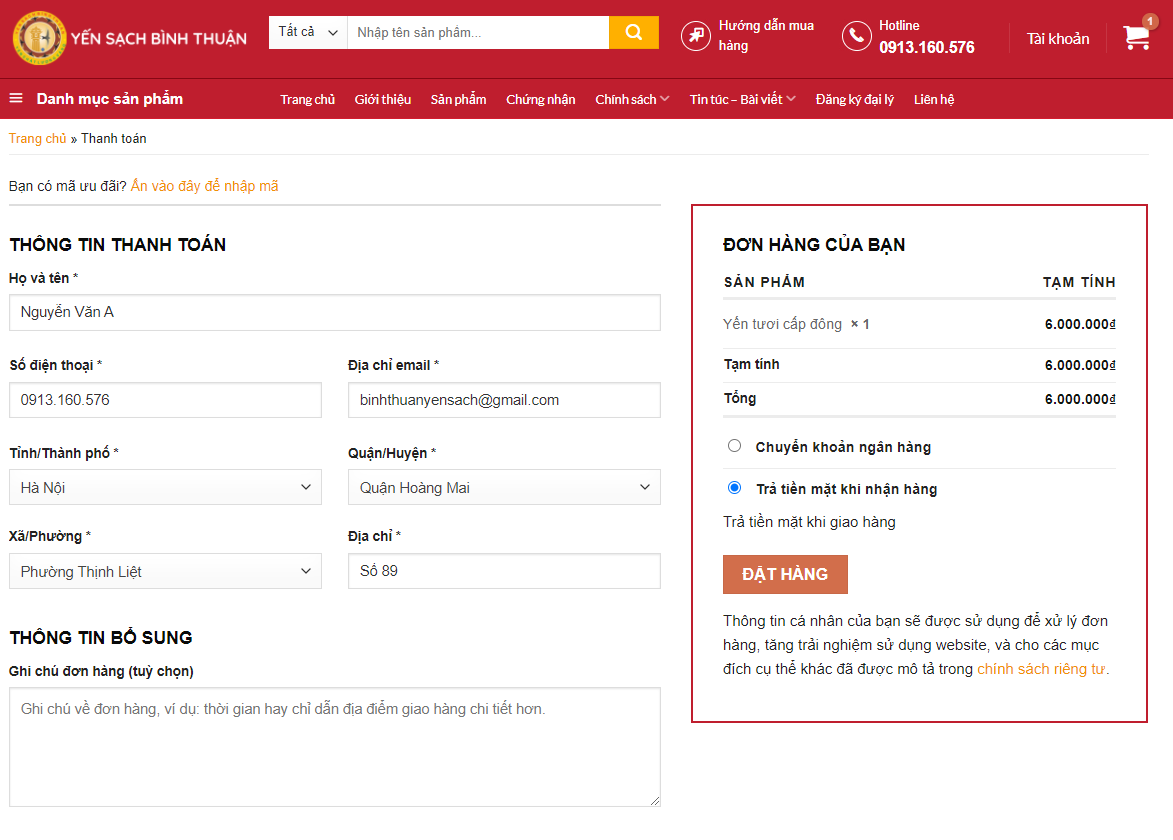Expand the Tin tức – Bài viết menu

point(742,99)
